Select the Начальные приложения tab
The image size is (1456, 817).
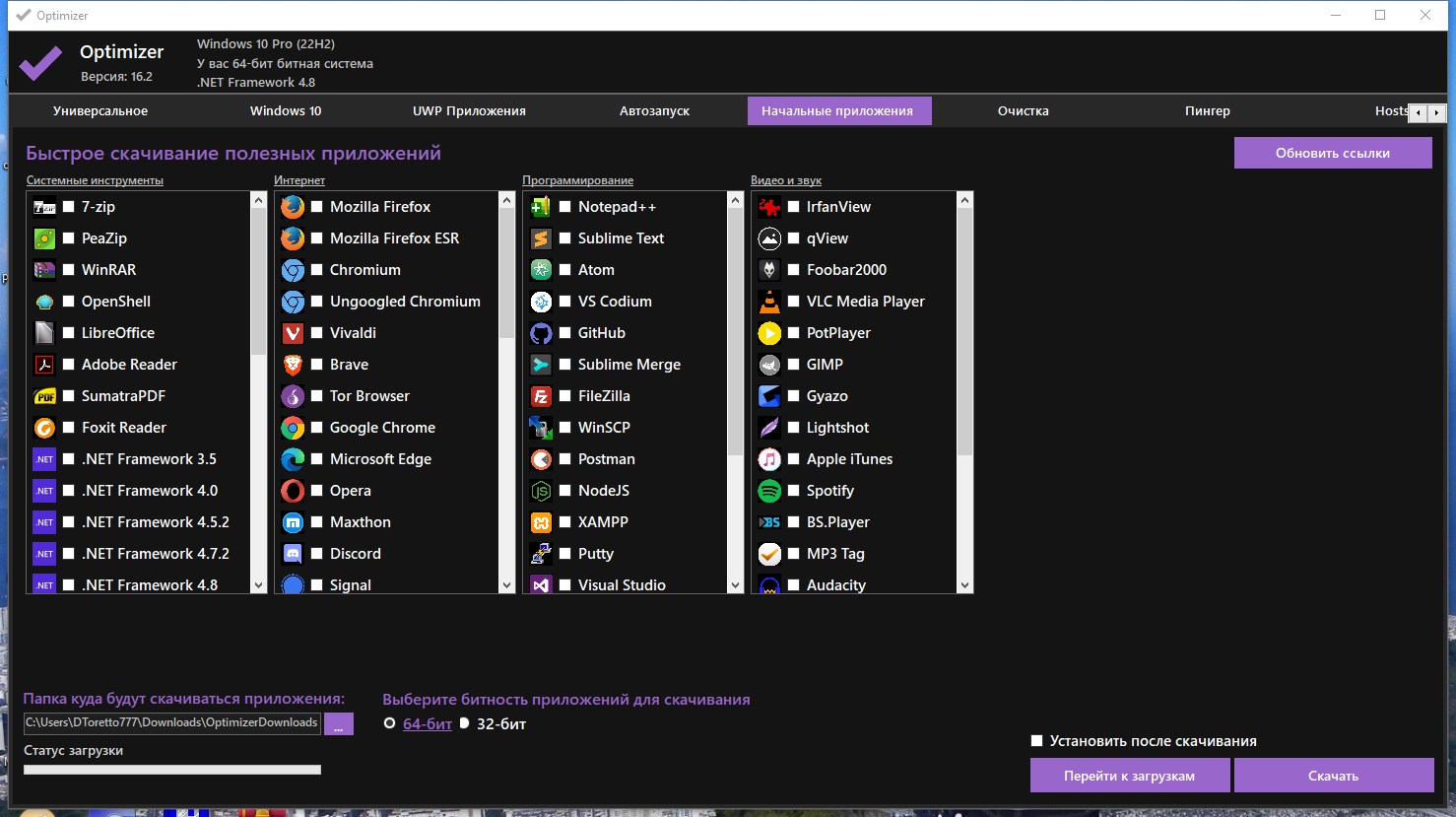tap(837, 111)
